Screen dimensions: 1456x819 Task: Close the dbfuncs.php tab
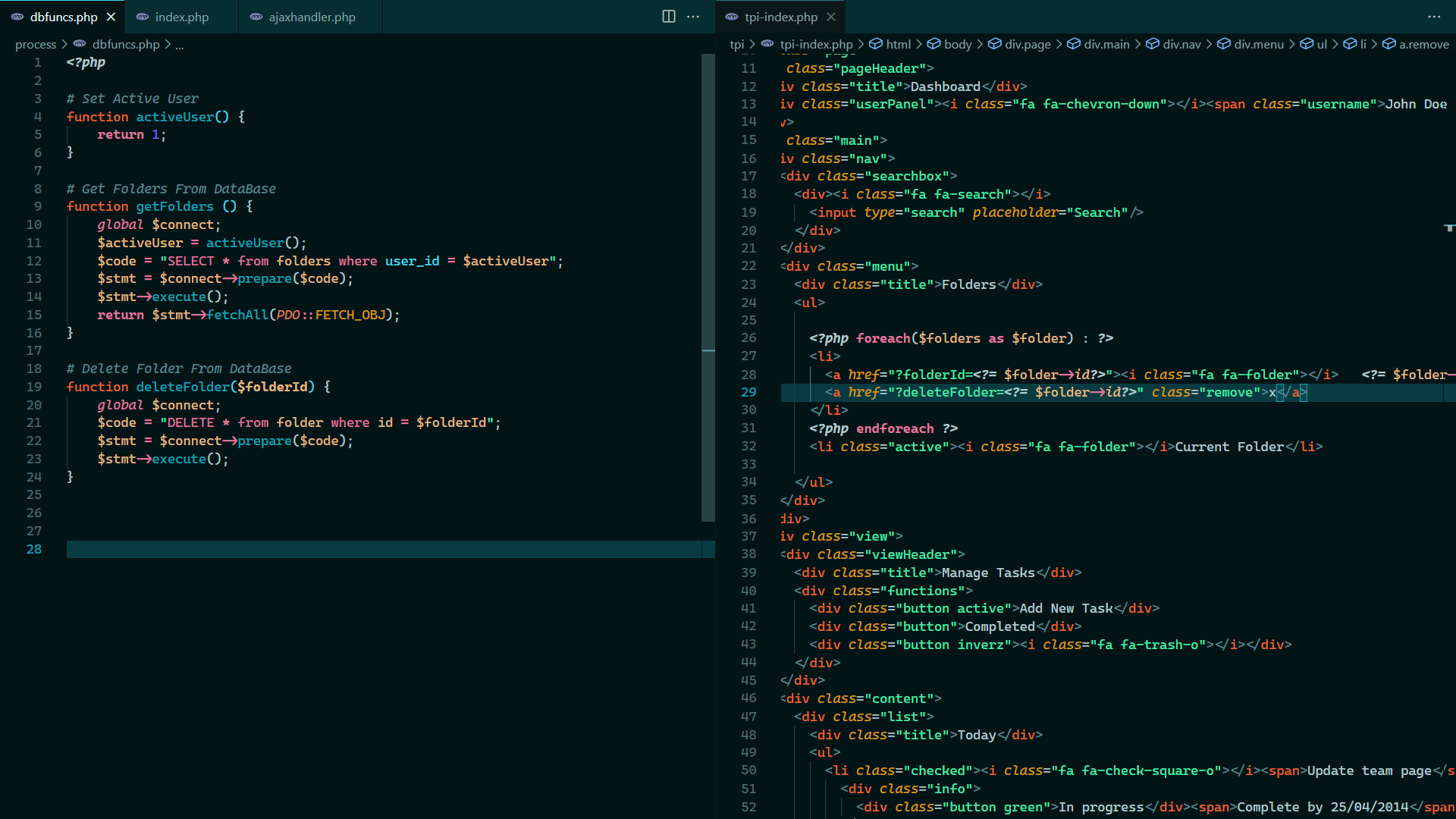pyautogui.click(x=111, y=17)
